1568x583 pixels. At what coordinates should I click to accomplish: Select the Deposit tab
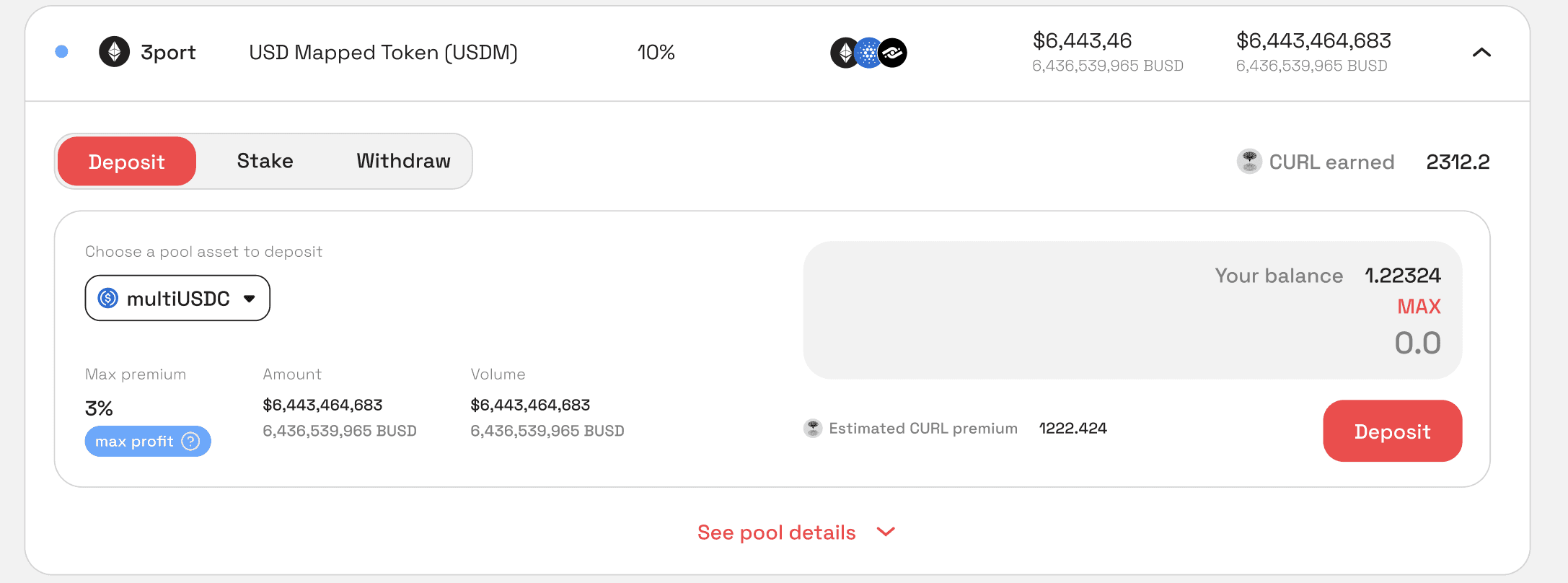(x=127, y=162)
